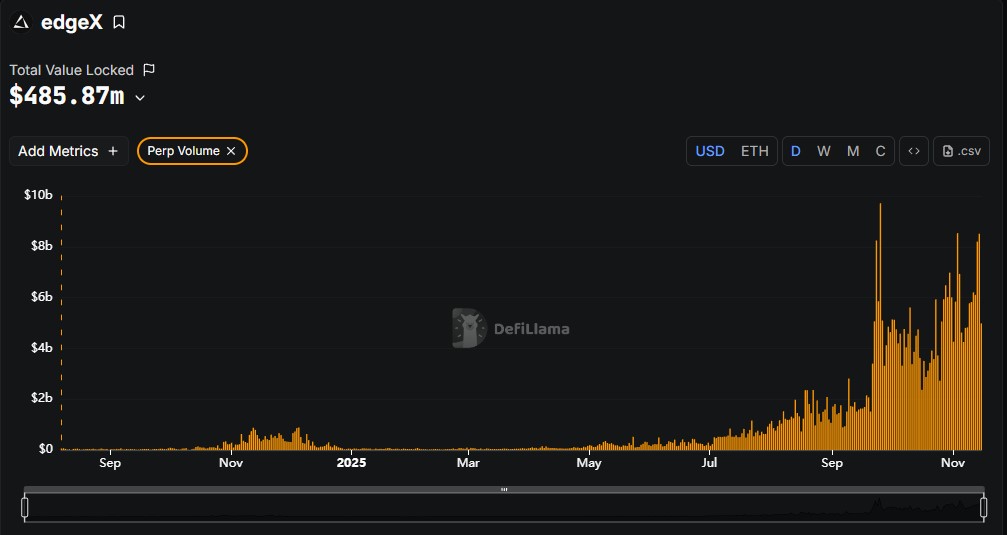Select monthly M interval
The height and width of the screenshot is (535, 1007).
853,151
